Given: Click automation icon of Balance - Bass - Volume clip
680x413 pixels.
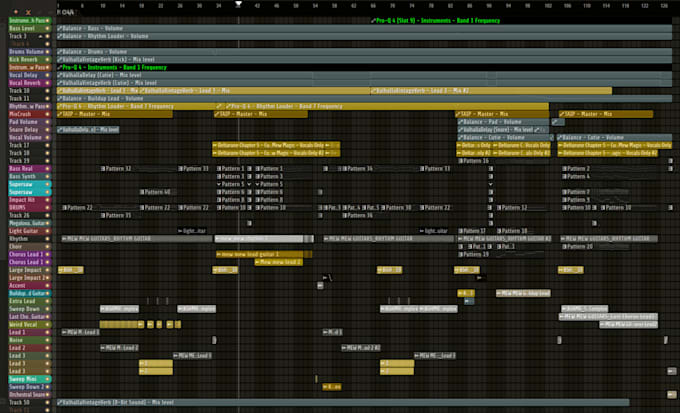Looking at the screenshot, I should tap(60, 28).
